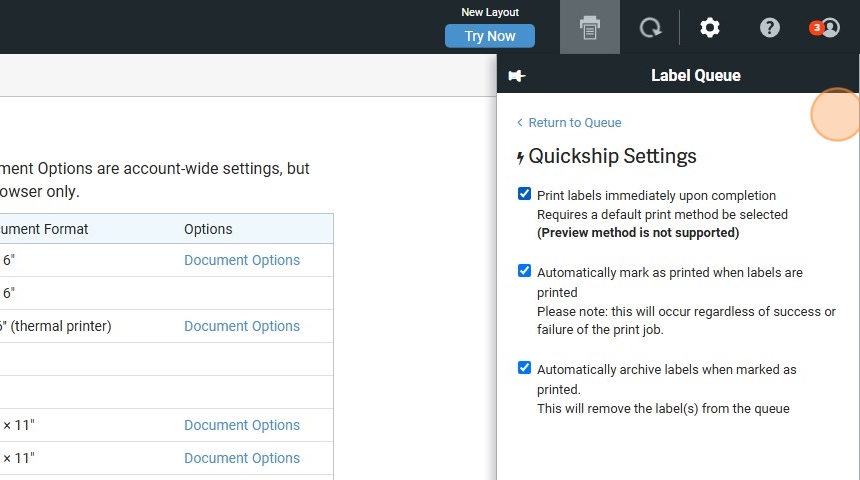This screenshot has height=480, width=860.
Task: Click the Label Queue panel title
Action: 695,76
